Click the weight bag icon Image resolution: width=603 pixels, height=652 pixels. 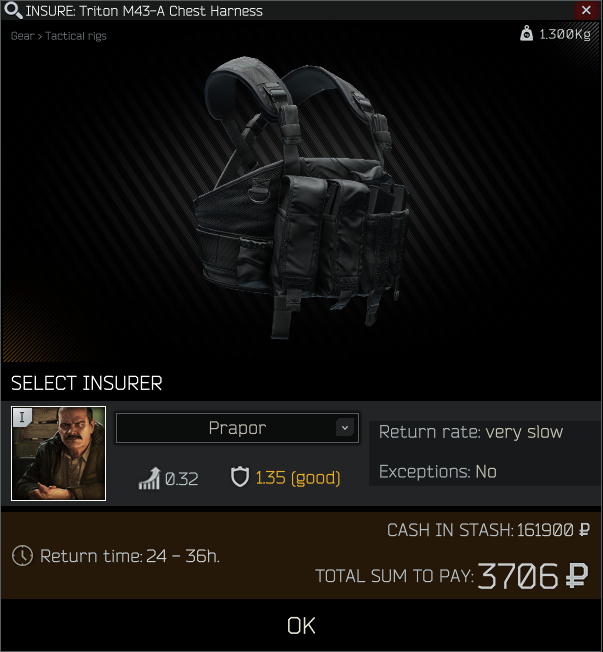(526, 33)
